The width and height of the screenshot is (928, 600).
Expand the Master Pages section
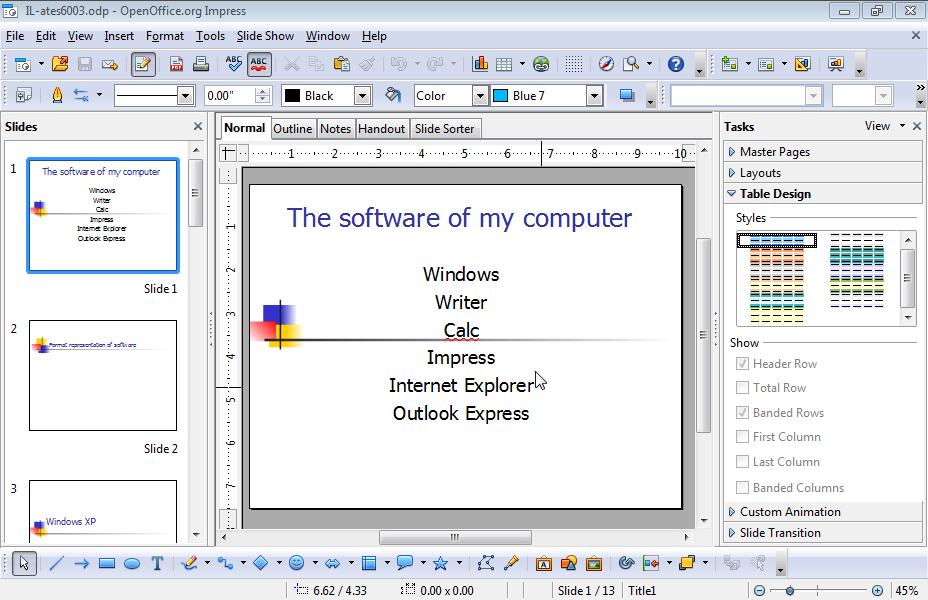(x=823, y=151)
